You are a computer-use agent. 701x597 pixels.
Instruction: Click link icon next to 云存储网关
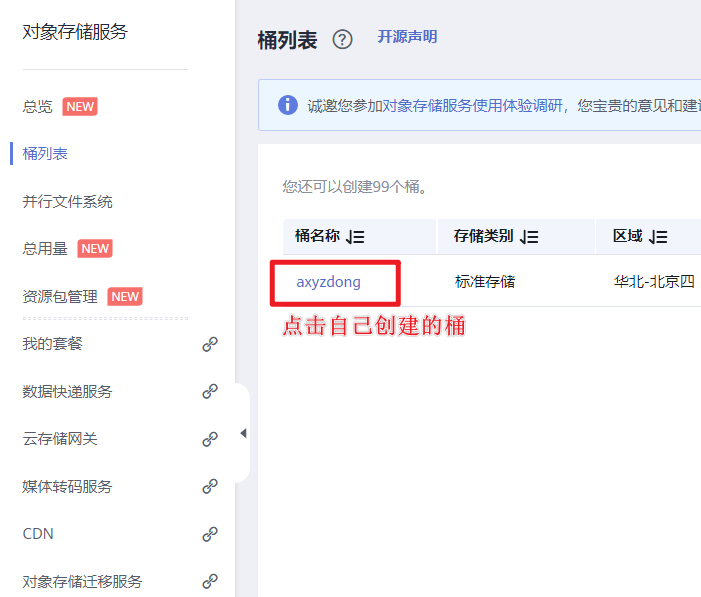point(210,439)
